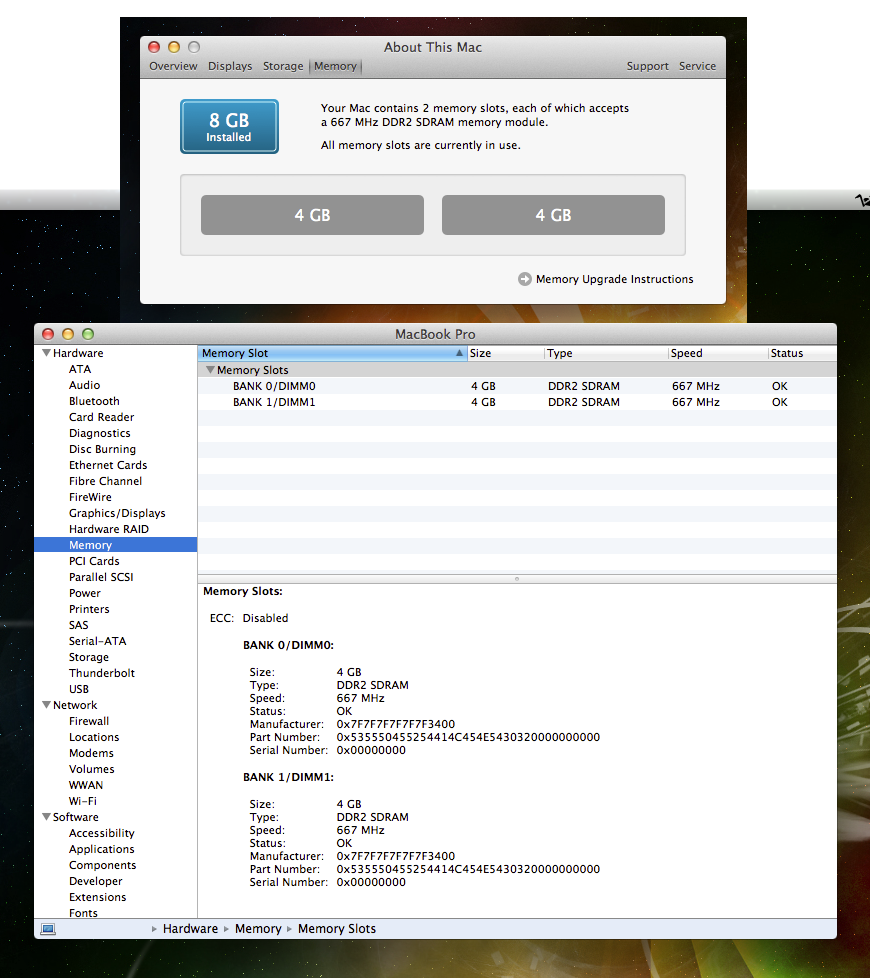Select ATA in the Hardware list
The height and width of the screenshot is (978, 870).
pos(80,369)
